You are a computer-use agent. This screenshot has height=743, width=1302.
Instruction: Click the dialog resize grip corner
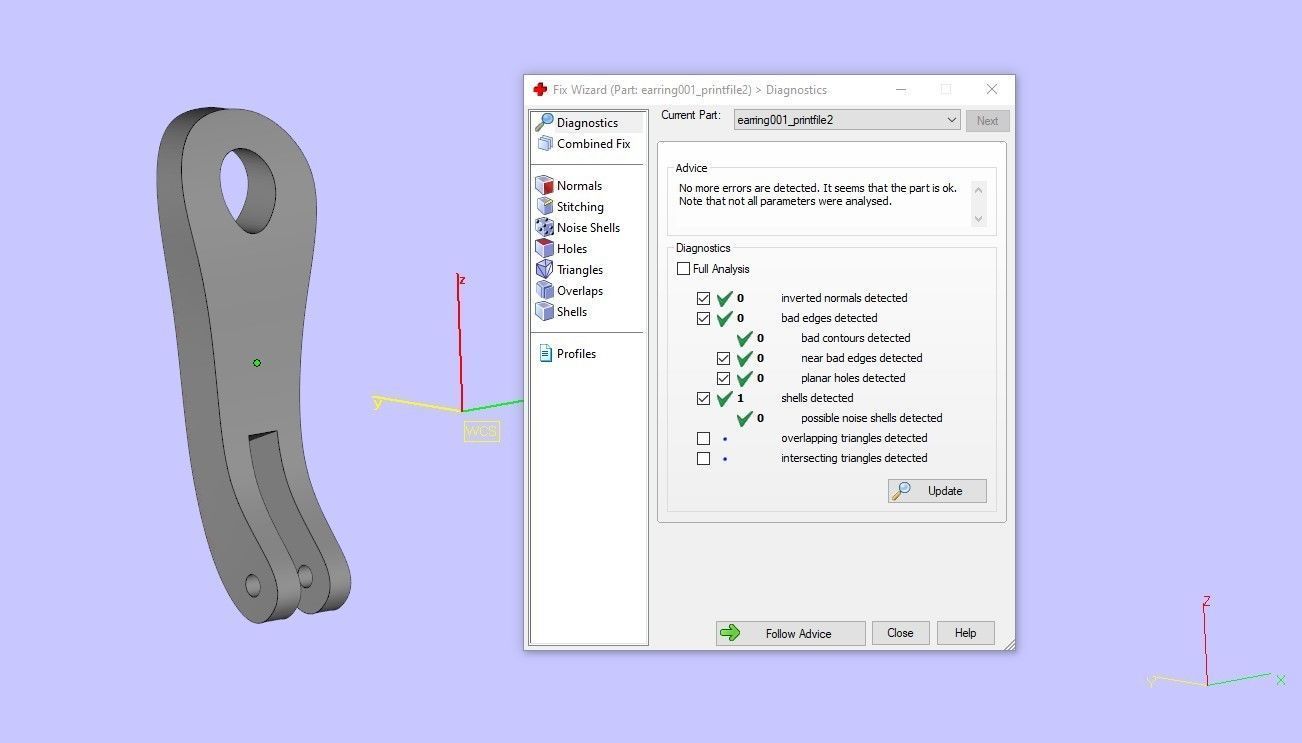pos(1009,644)
